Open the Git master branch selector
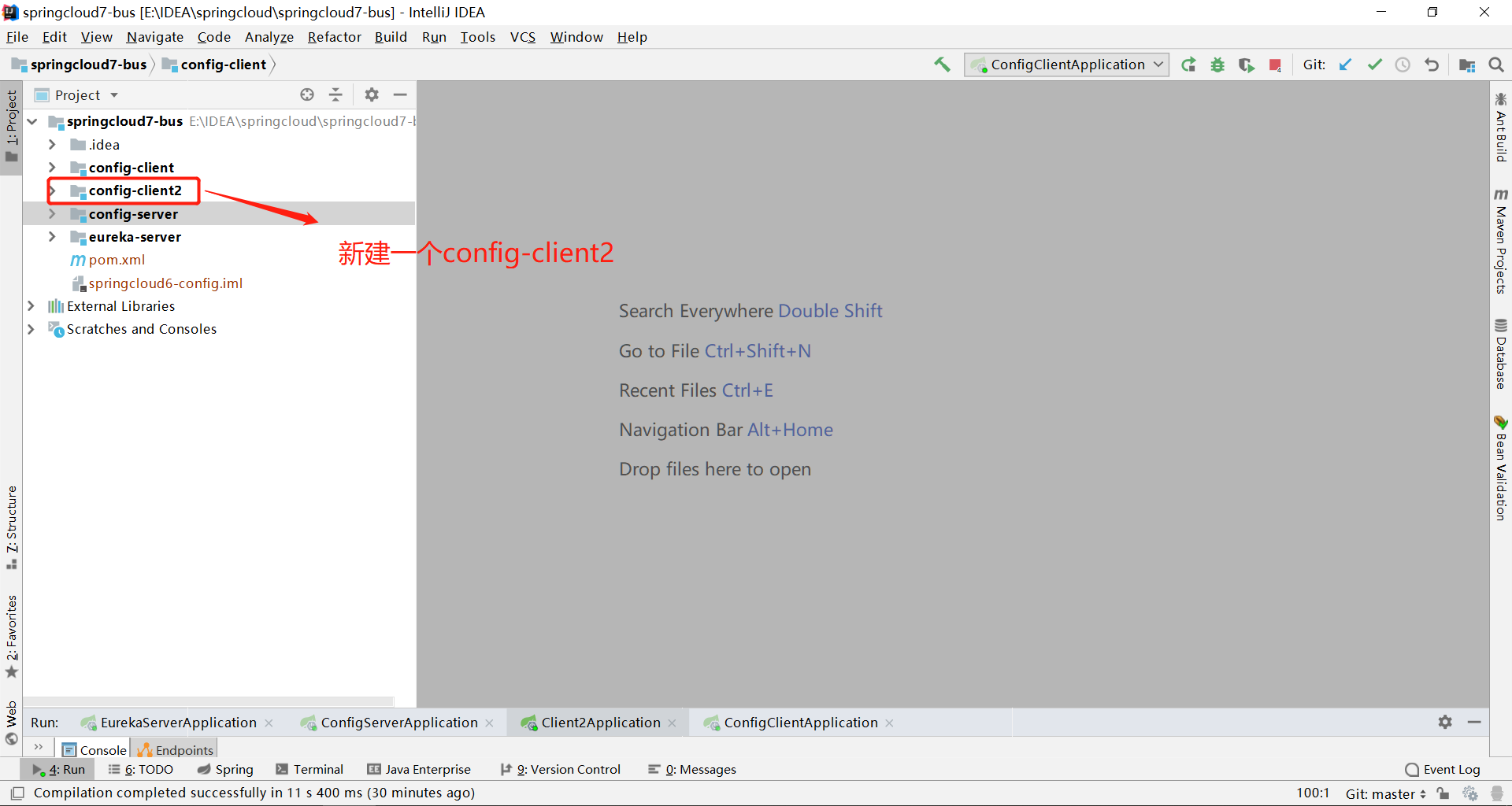Screen dimensions: 1512x806 pyautogui.click(x=1385, y=793)
